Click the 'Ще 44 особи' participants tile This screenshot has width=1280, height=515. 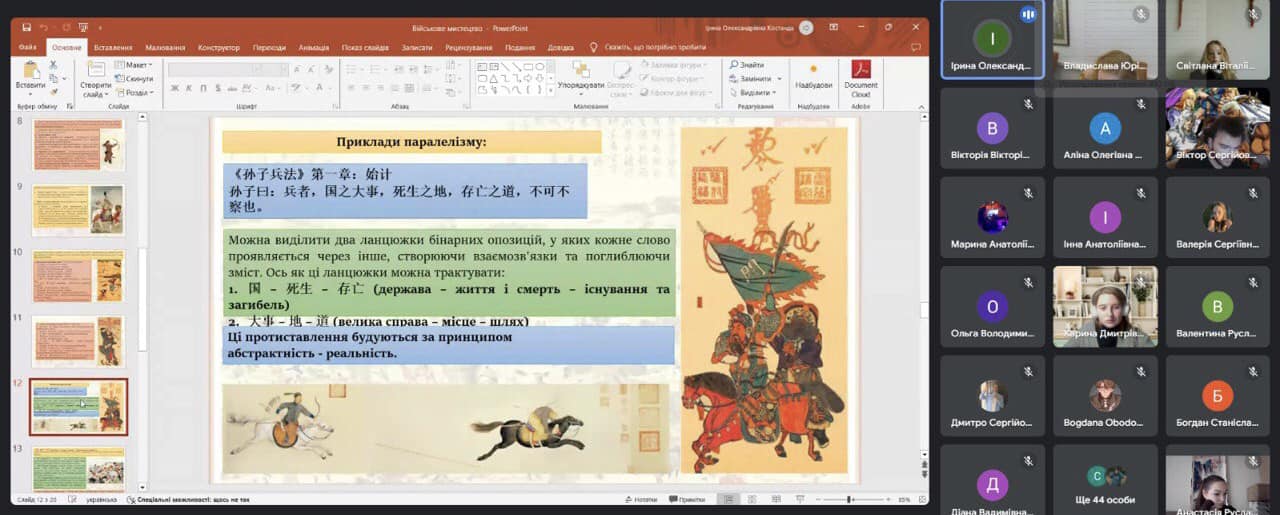[x=1105, y=486]
